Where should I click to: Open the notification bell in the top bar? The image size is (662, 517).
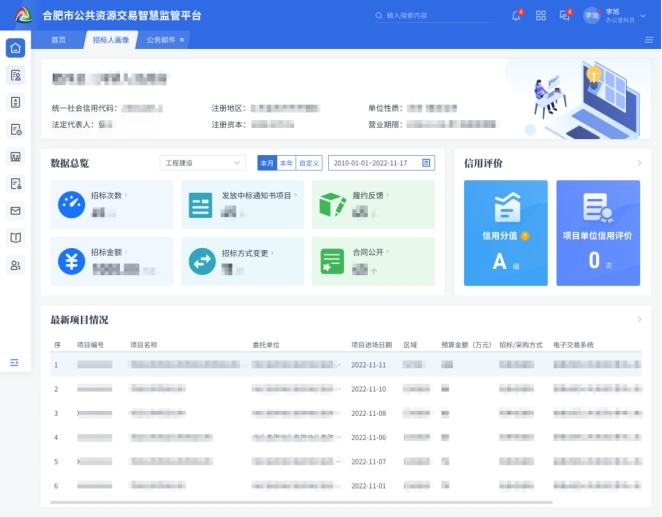point(516,15)
